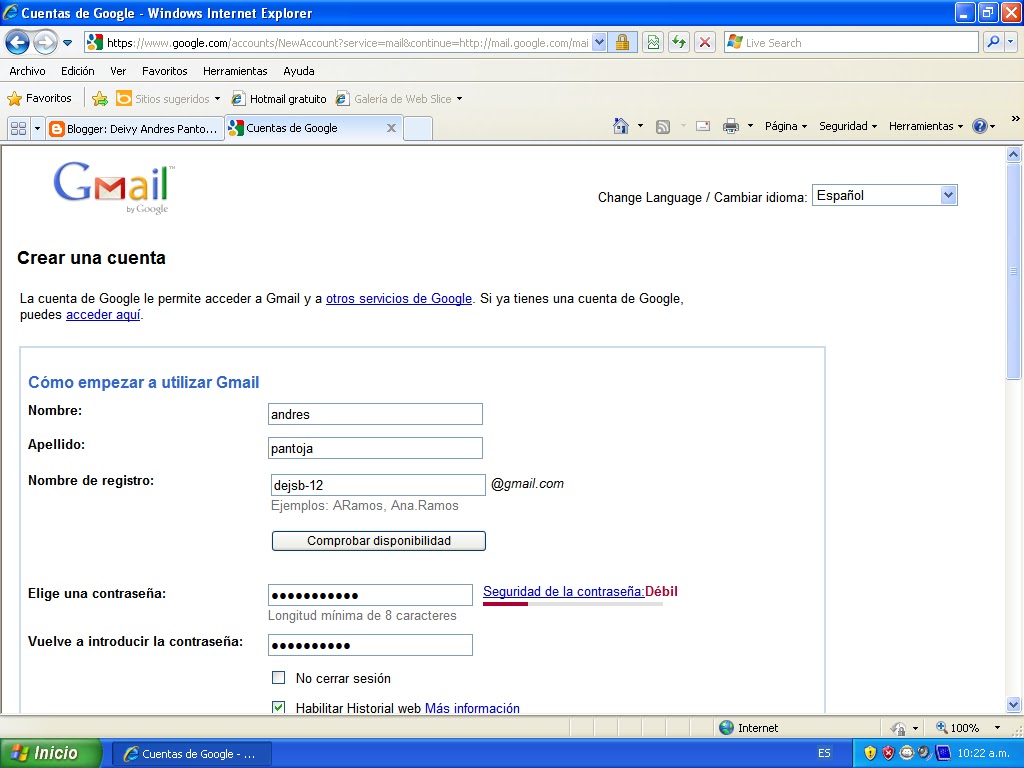Click the Nombre field containing andres
1024x768 pixels.
click(x=375, y=414)
